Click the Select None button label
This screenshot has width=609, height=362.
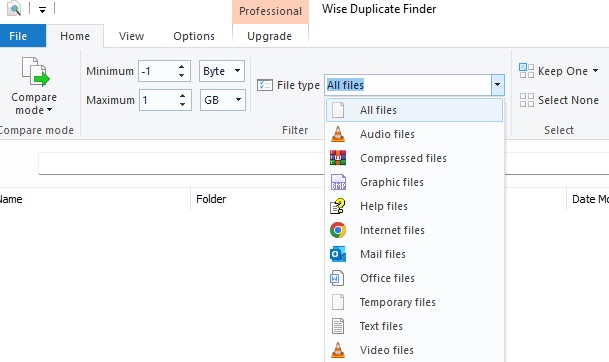tap(568, 100)
